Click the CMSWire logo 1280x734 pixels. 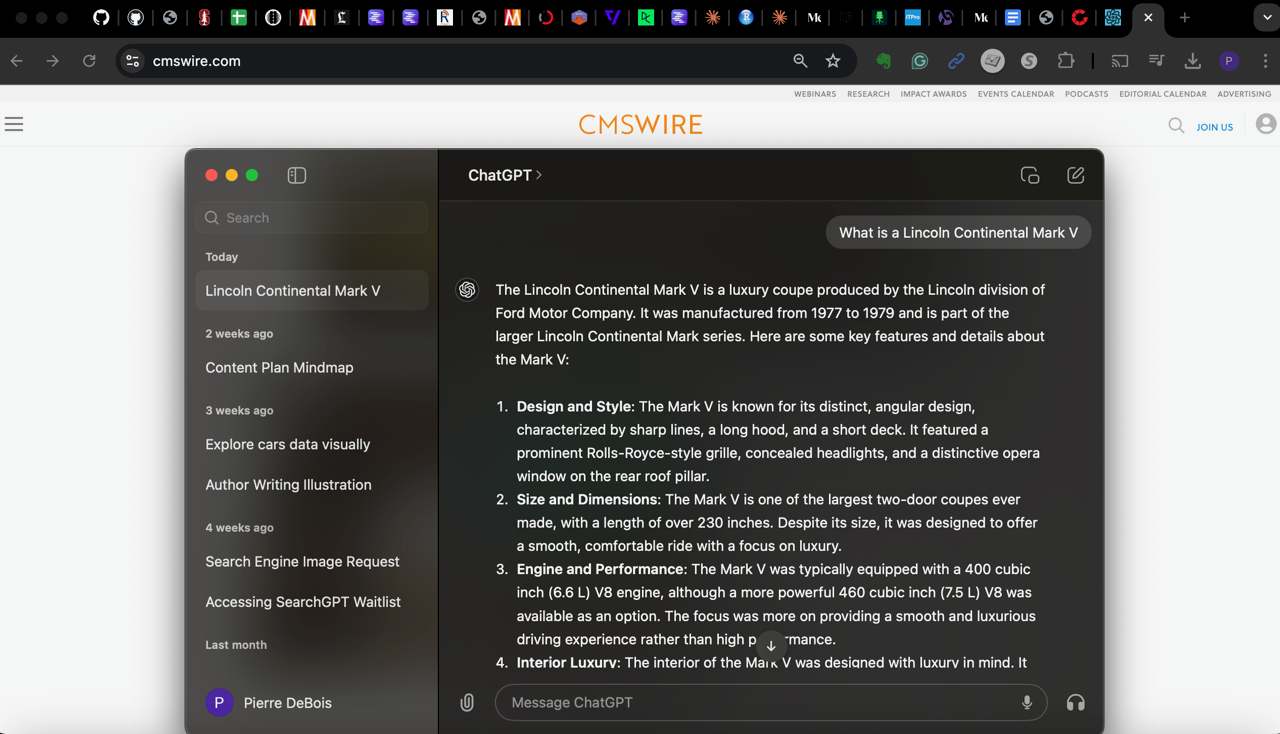pos(641,125)
